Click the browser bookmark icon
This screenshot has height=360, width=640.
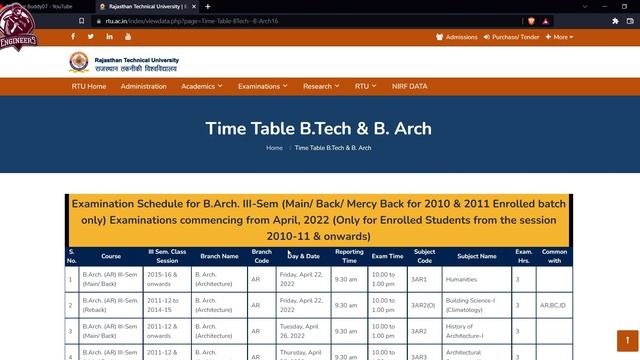pyautogui.click(x=82, y=21)
